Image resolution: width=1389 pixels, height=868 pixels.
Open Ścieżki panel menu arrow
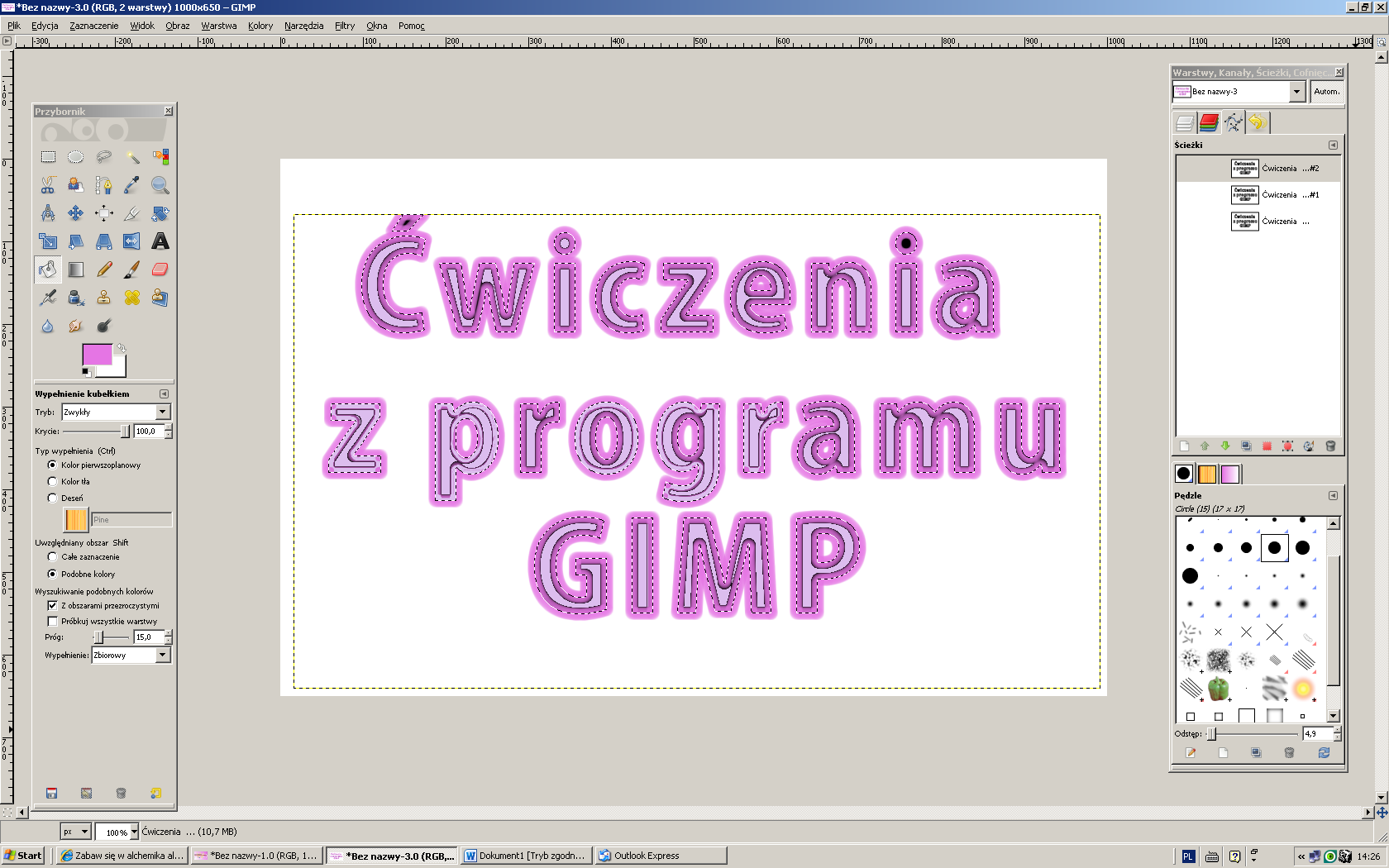click(1333, 145)
